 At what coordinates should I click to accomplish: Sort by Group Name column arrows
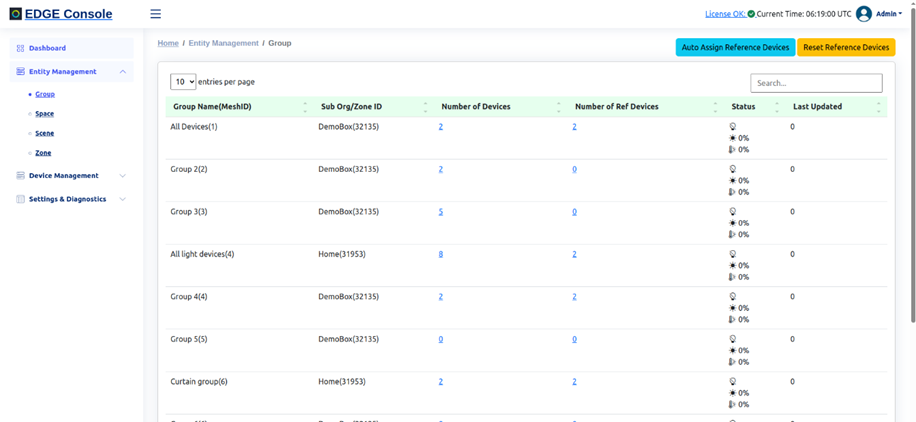click(305, 106)
